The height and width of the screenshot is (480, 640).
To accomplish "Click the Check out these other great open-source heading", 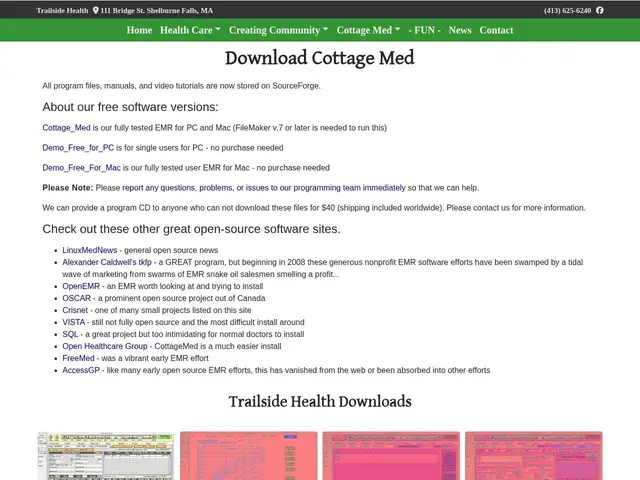I will coord(191,229).
